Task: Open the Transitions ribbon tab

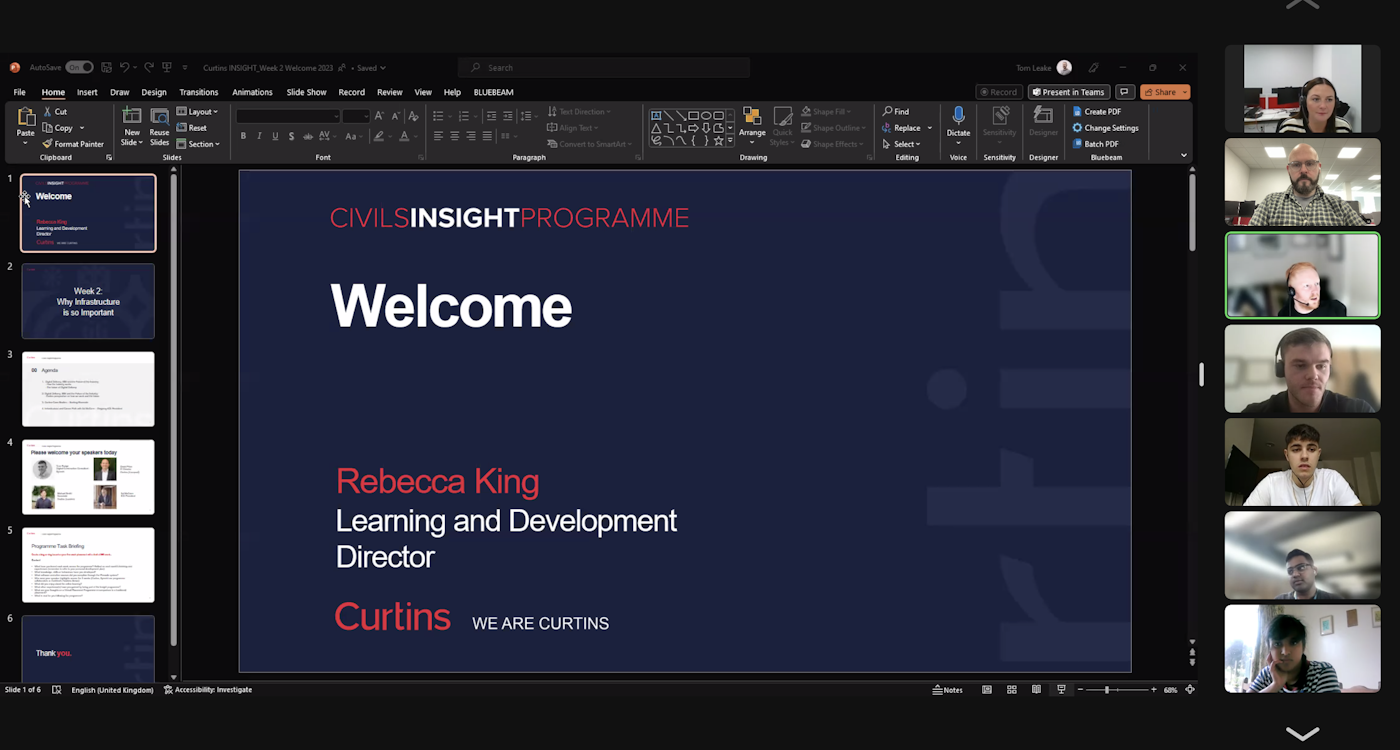Action: click(198, 93)
